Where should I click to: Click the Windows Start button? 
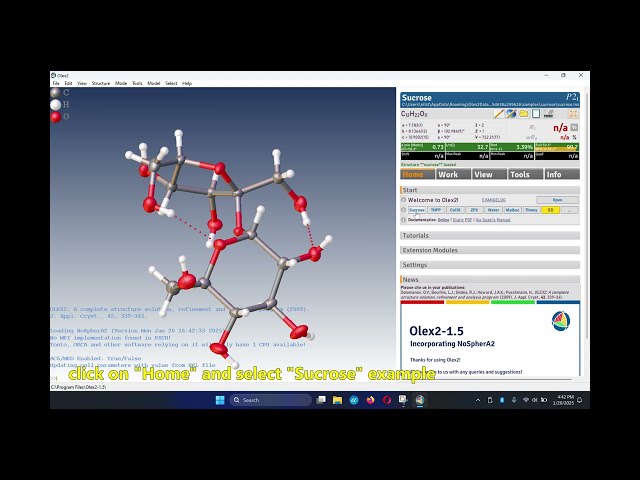pyautogui.click(x=220, y=400)
